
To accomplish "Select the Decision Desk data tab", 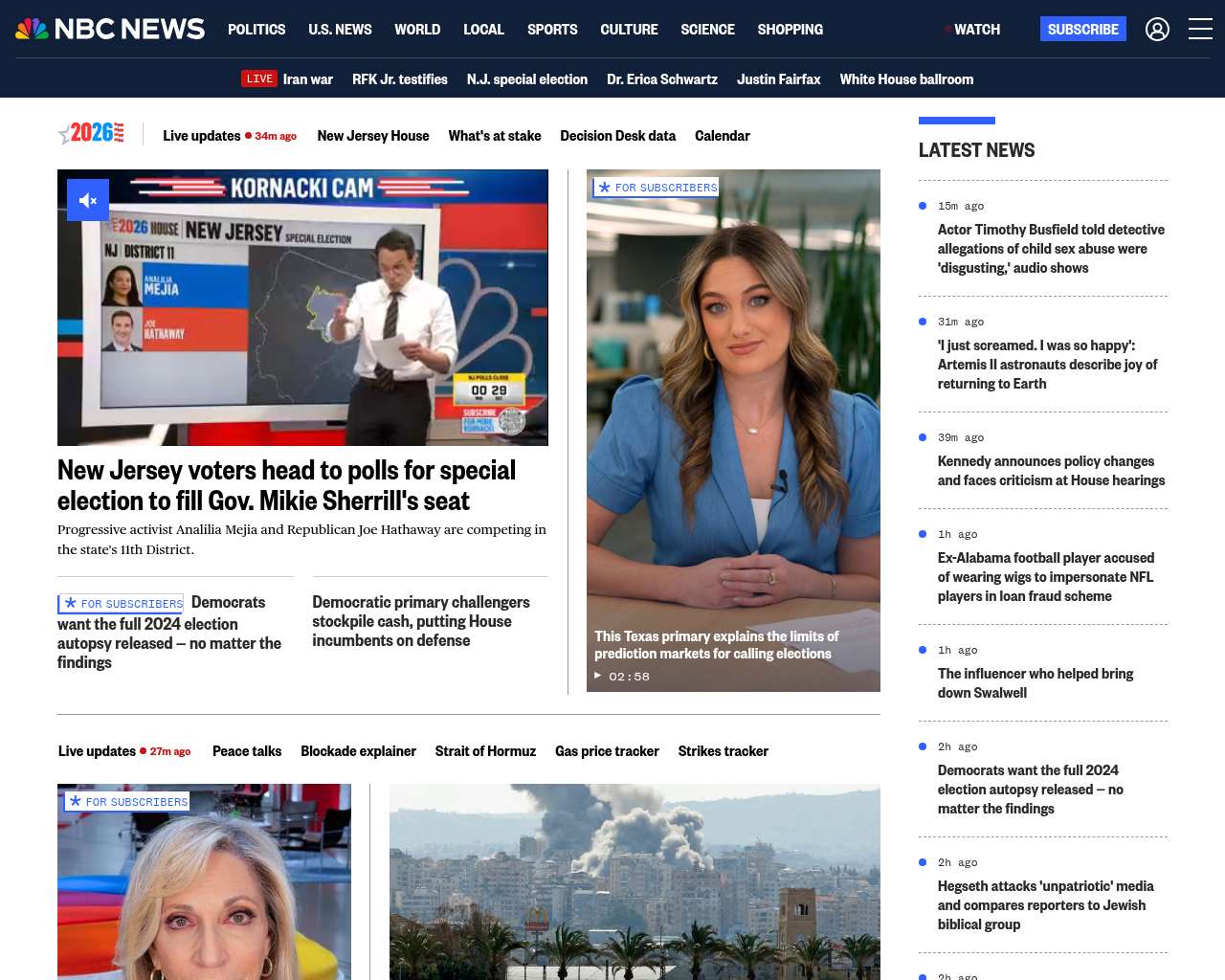I will [617, 136].
